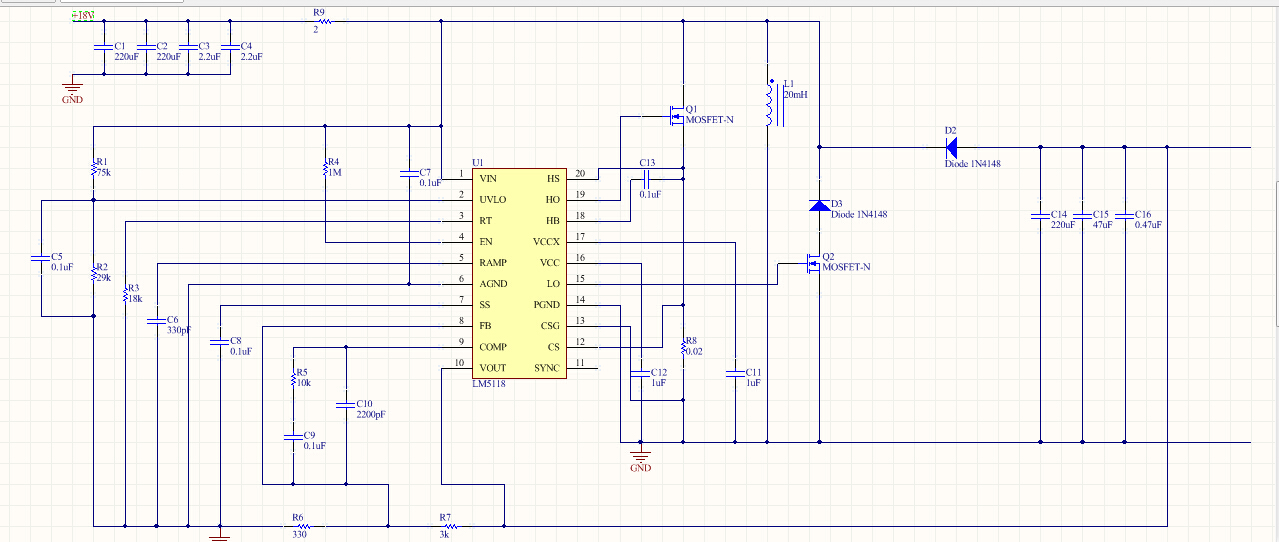Image resolution: width=1279 pixels, height=542 pixels.
Task: Click the SYNC pin label on U1
Action: pyautogui.click(x=547, y=368)
